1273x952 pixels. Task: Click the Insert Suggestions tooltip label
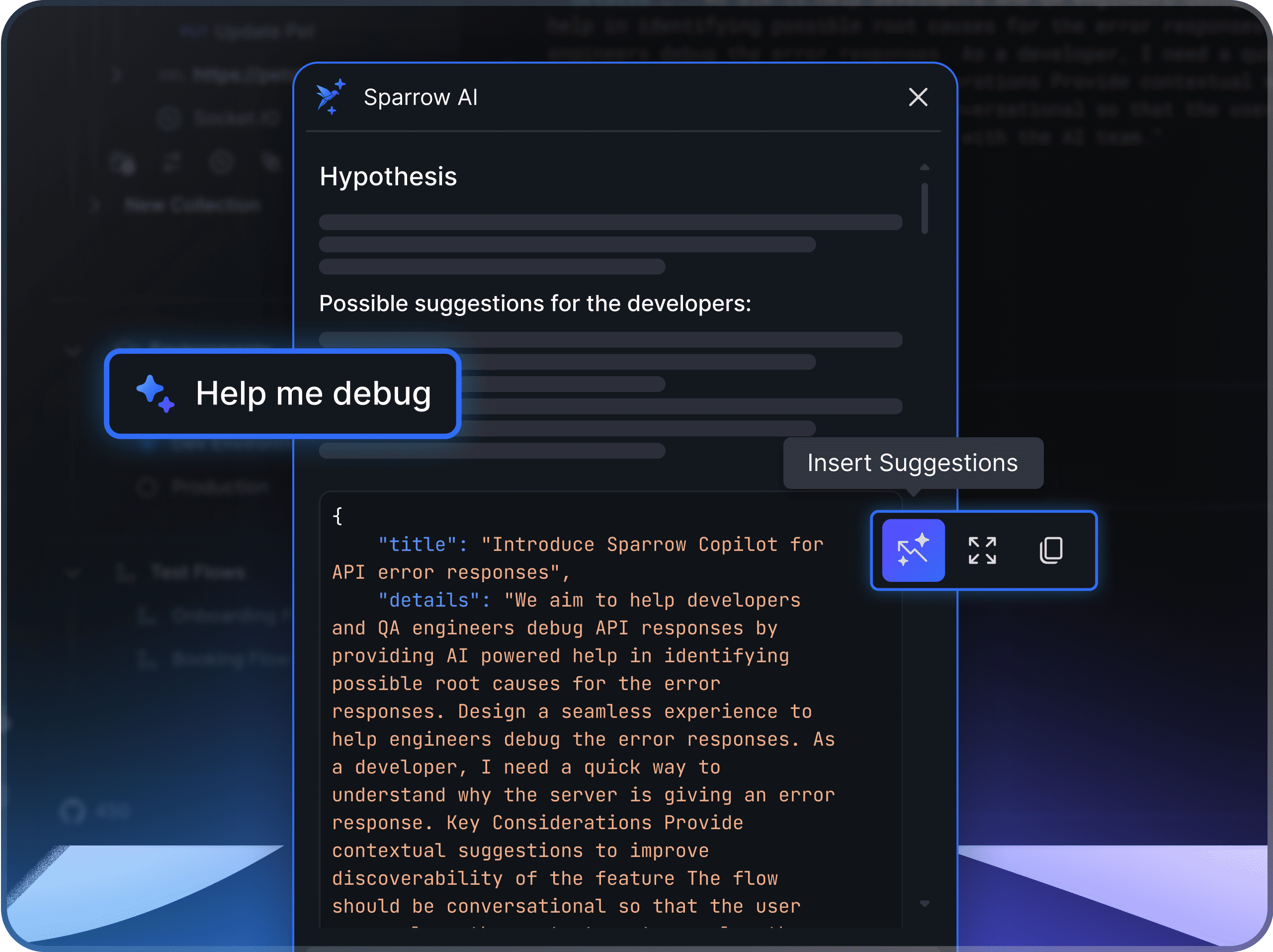pos(913,463)
